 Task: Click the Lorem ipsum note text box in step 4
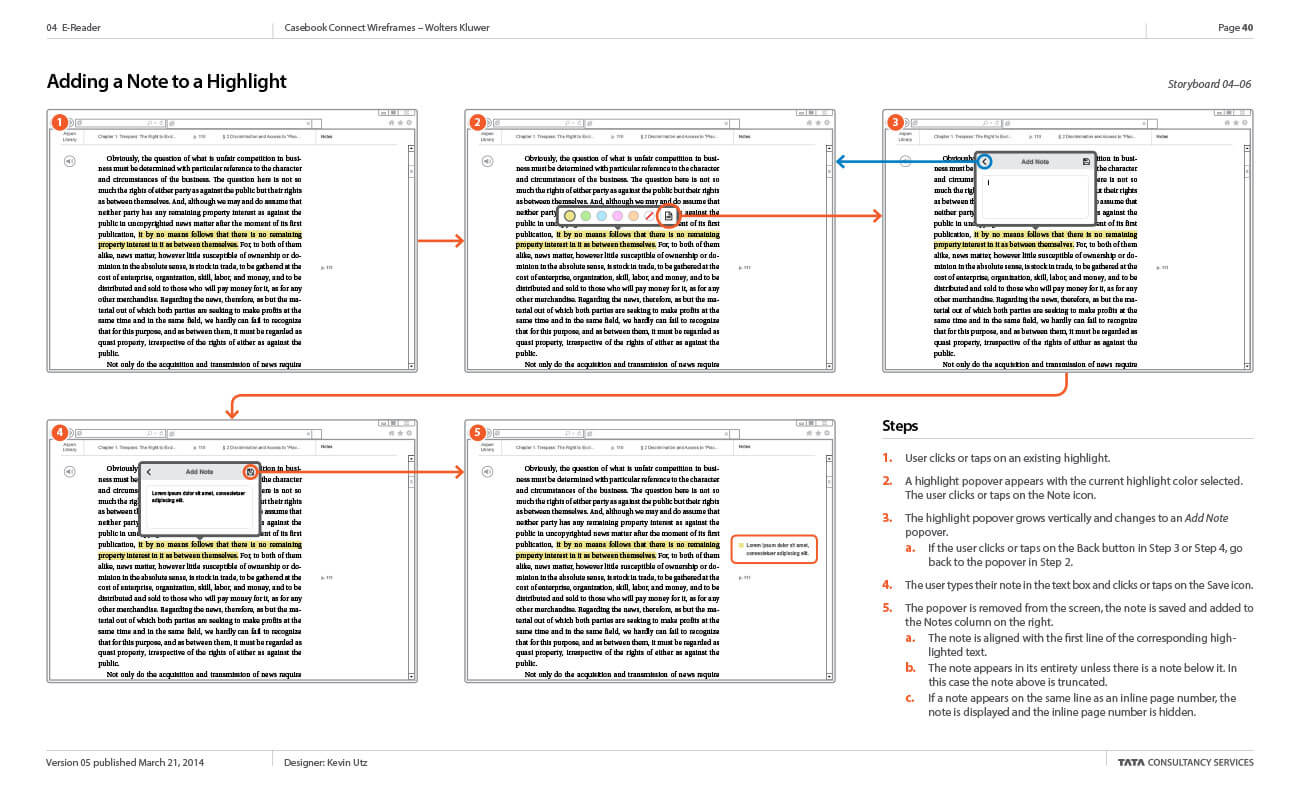[x=200, y=506]
